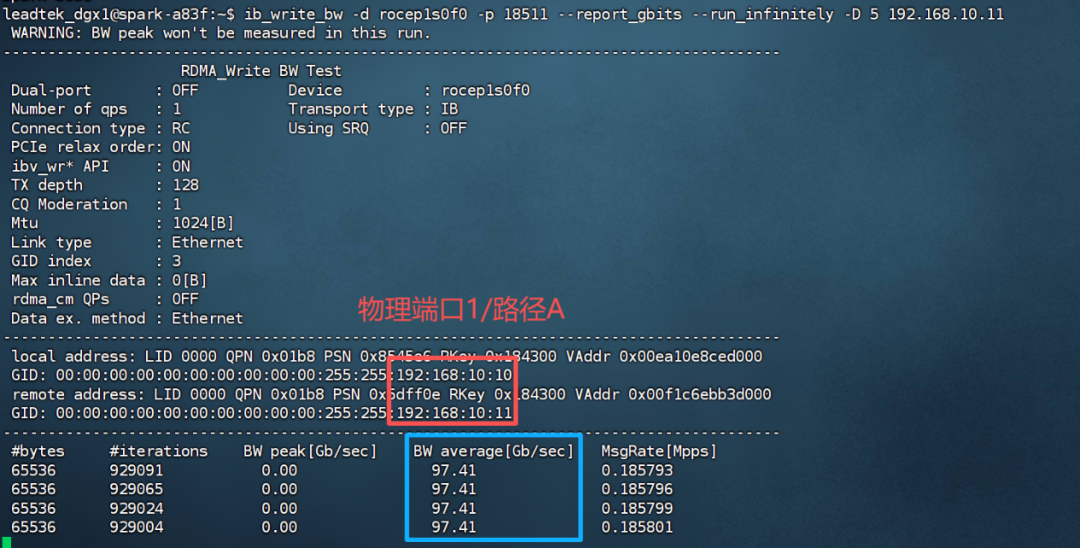Select the --run_infinitely flag in the command
This screenshot has height=548, width=1080.
pyautogui.click(x=762, y=14)
